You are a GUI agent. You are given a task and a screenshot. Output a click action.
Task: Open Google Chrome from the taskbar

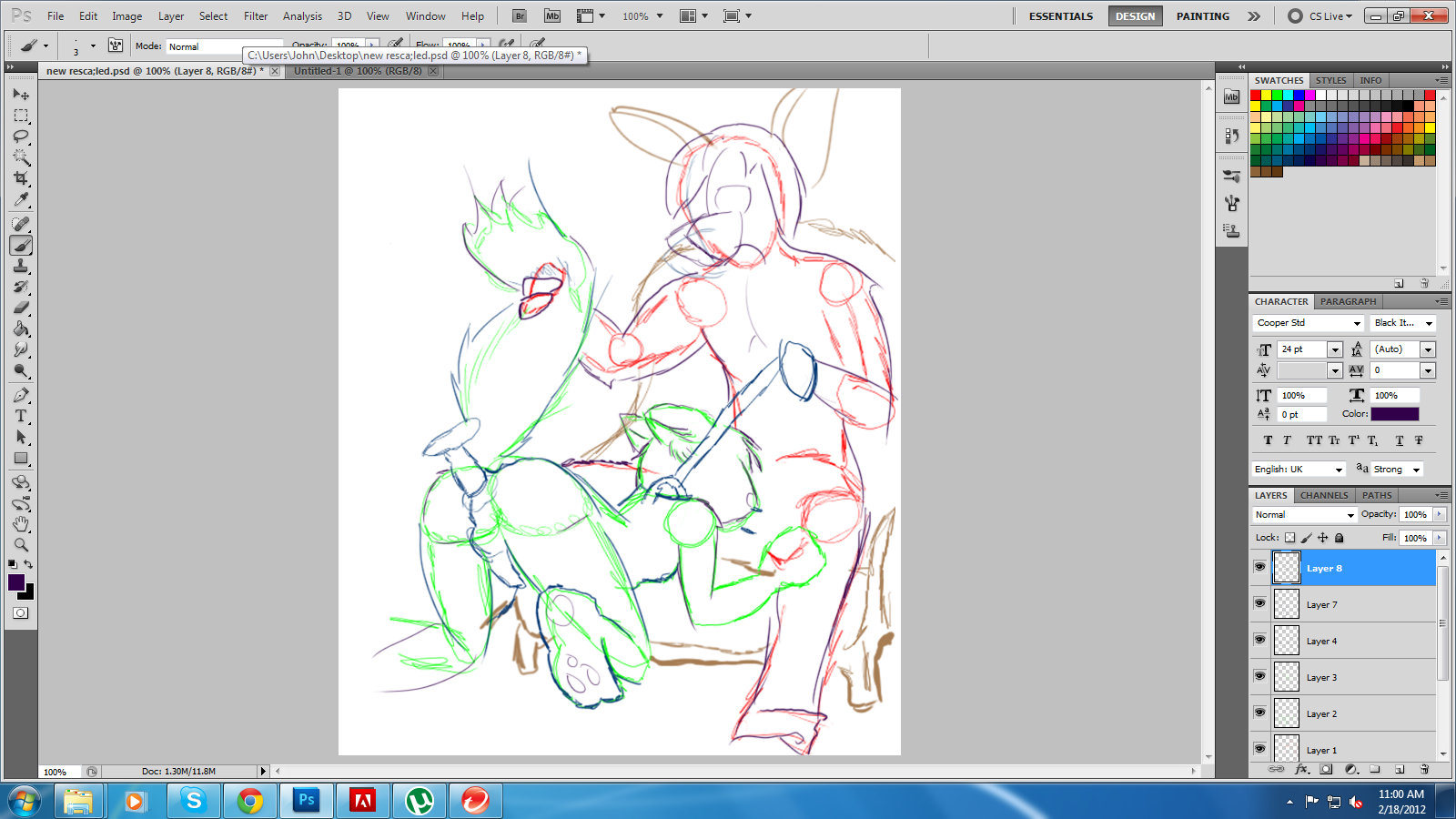click(x=250, y=801)
